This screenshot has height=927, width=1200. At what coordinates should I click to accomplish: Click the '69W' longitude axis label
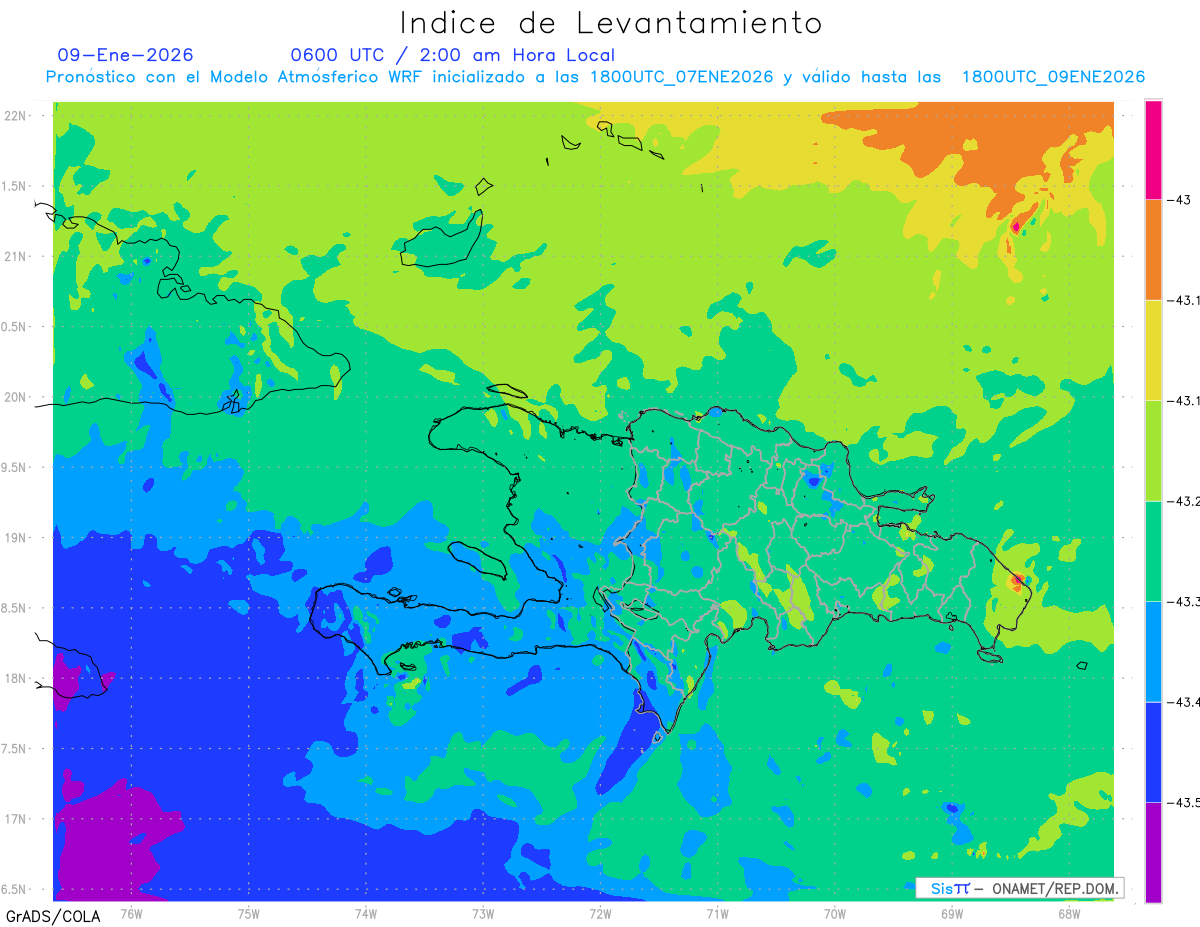pyautogui.click(x=952, y=913)
